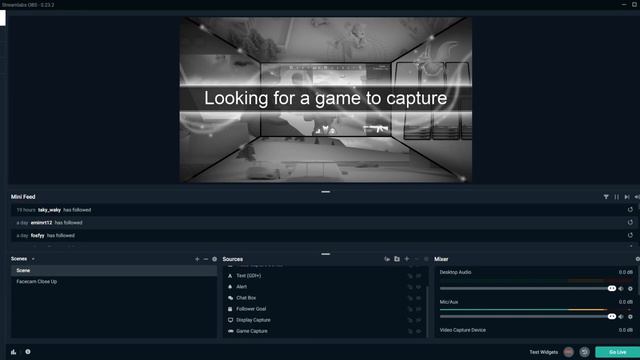Filter Mini Feed events with funnel icon
Screen dimensions: 640x360
[606, 197]
